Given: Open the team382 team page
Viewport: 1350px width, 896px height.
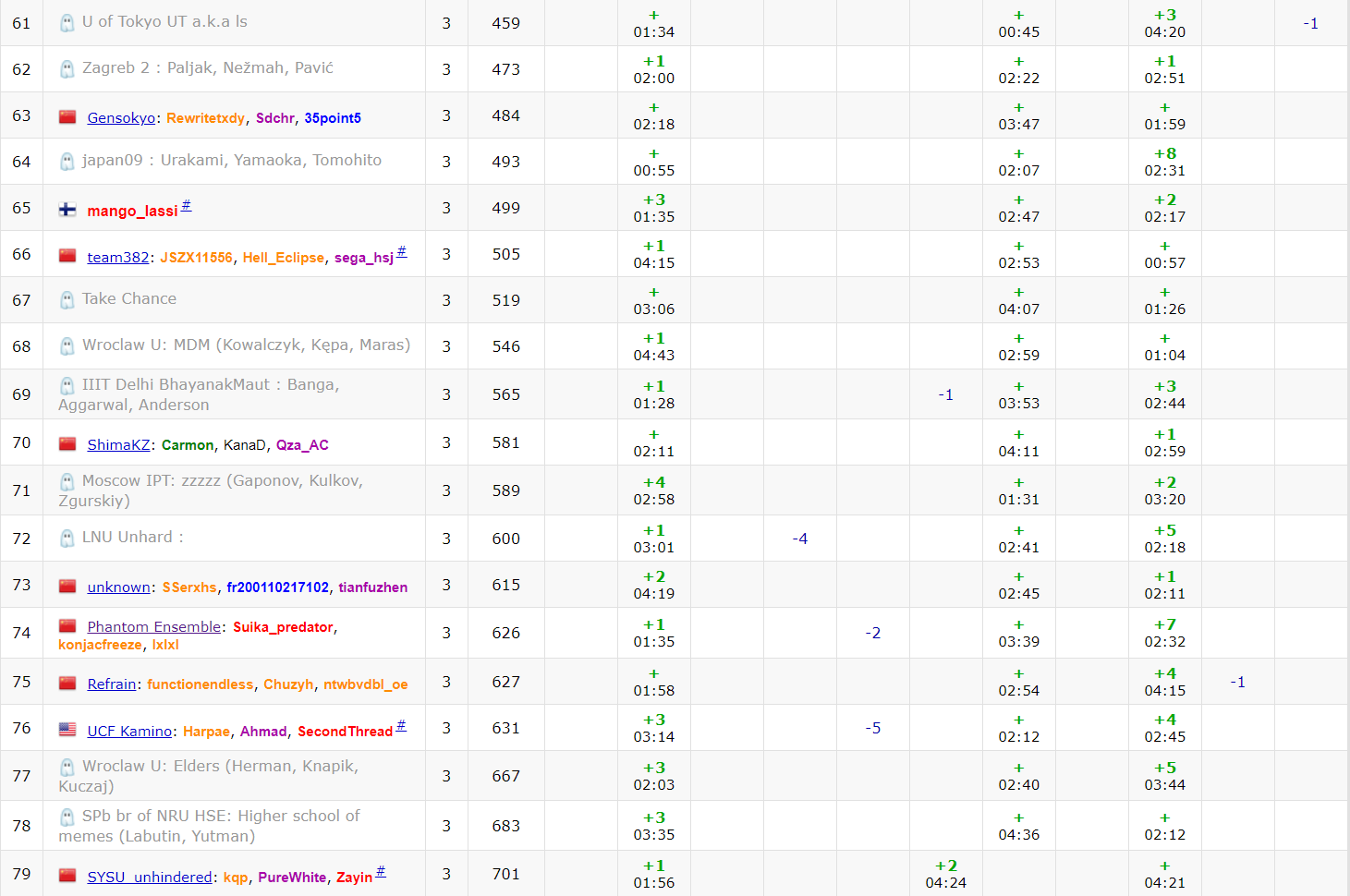Looking at the screenshot, I should click(117, 258).
